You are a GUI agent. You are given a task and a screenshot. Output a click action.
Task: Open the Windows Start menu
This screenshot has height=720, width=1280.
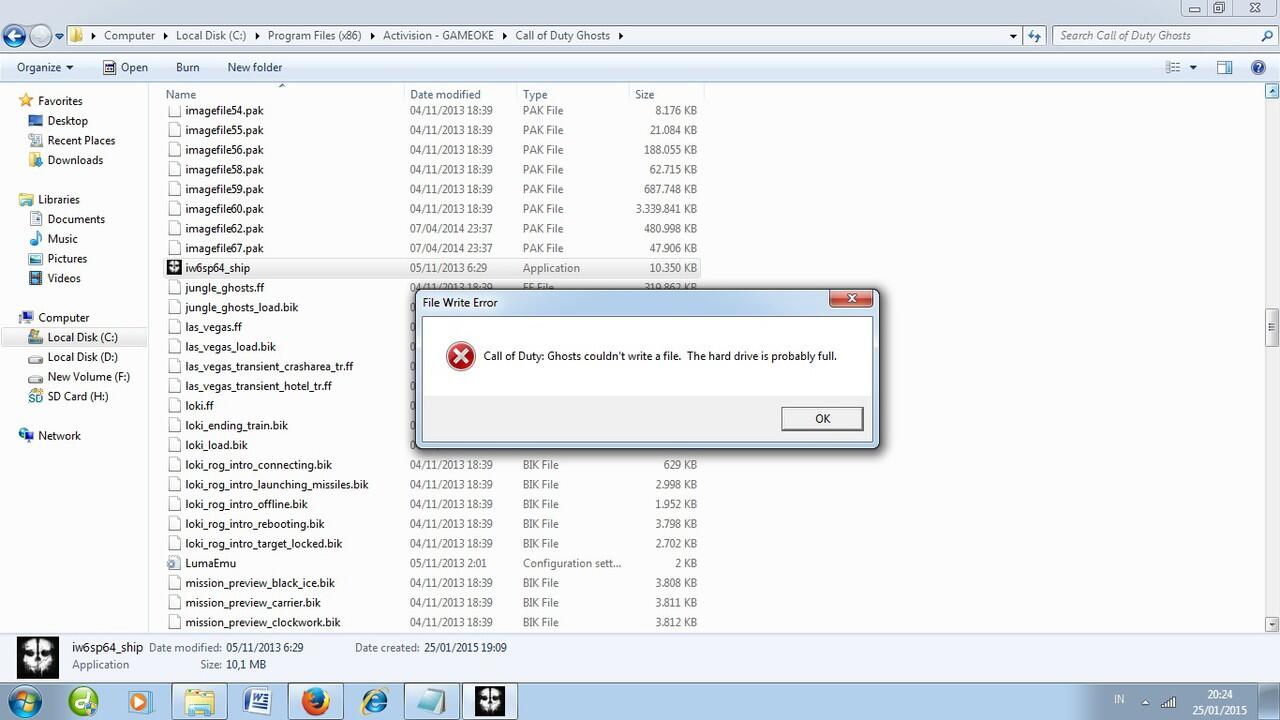23,700
